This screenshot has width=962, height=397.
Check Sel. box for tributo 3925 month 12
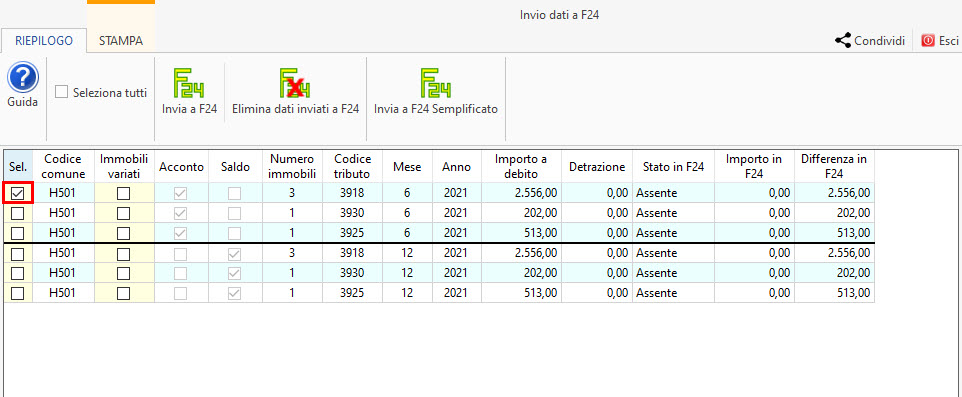(18, 293)
